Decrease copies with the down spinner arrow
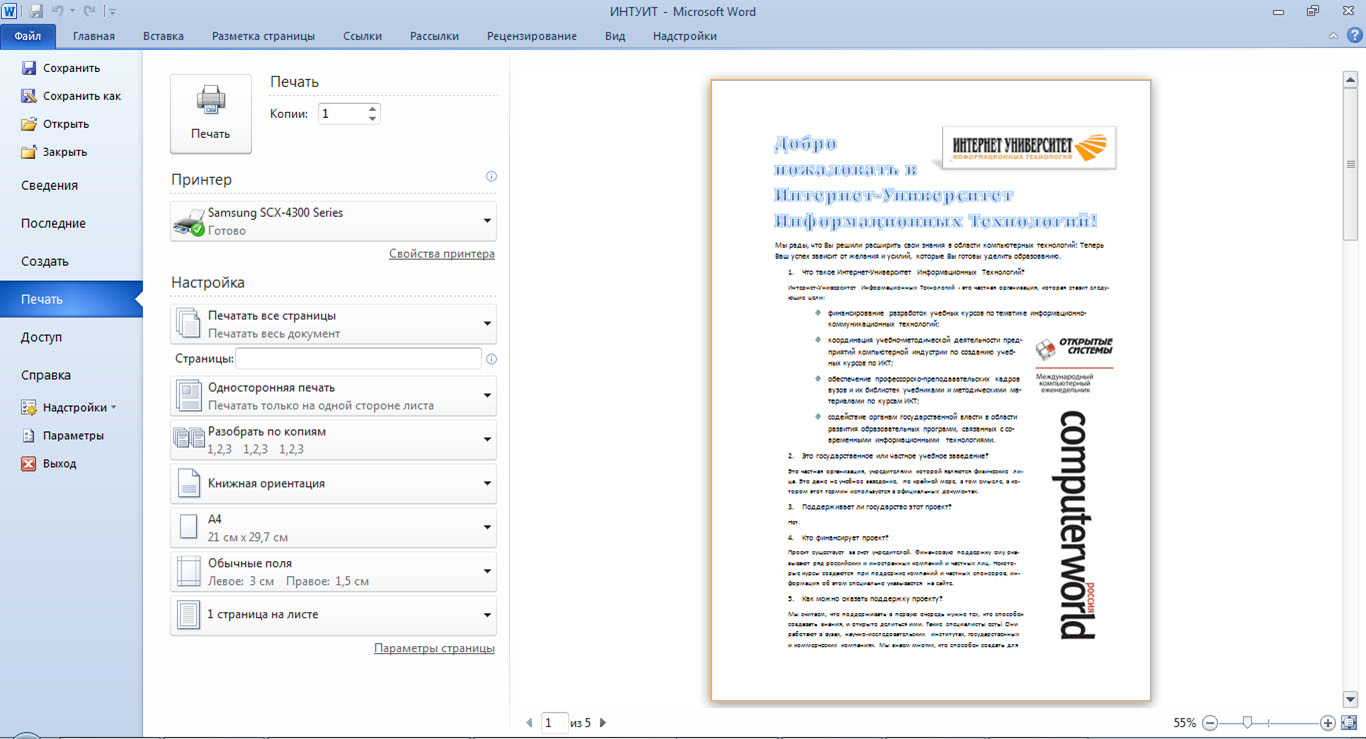 coord(373,119)
